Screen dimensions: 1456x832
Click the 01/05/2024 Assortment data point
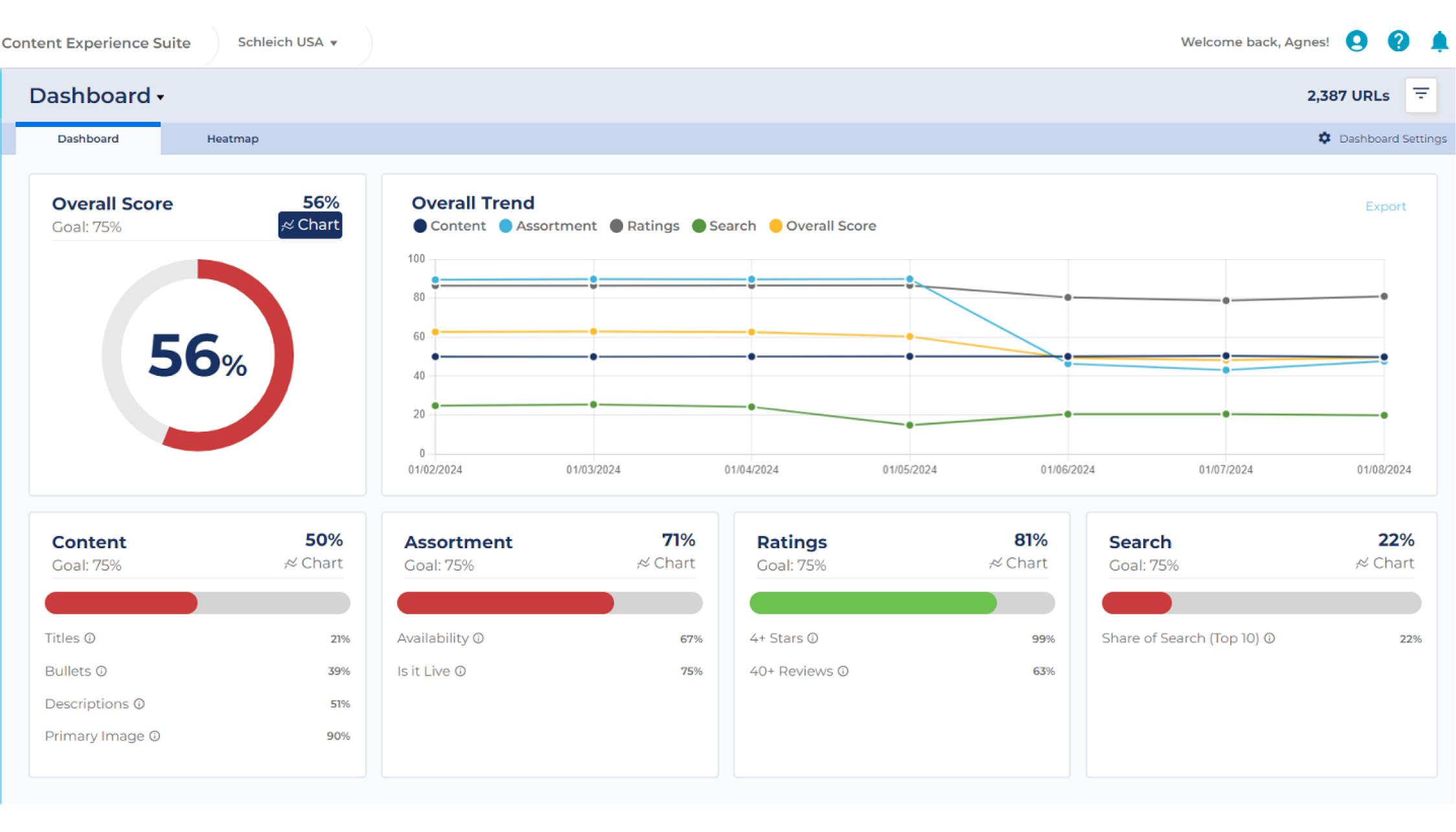tap(909, 279)
